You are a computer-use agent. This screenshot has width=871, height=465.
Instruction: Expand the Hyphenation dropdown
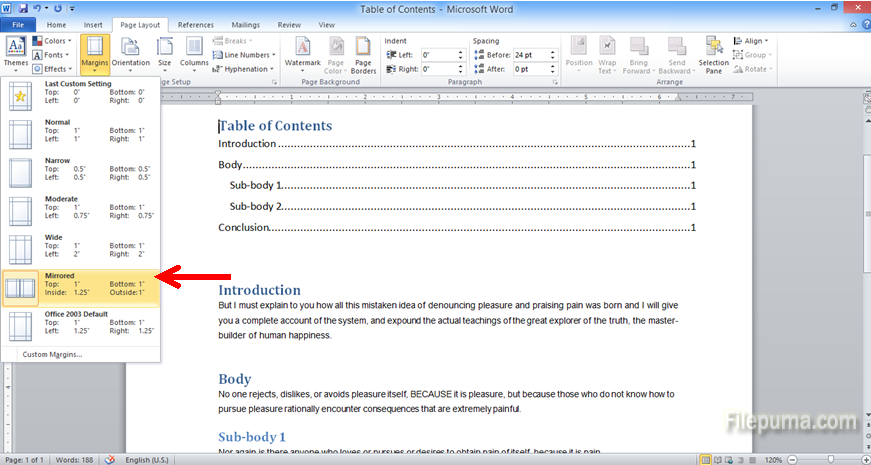tap(245, 69)
